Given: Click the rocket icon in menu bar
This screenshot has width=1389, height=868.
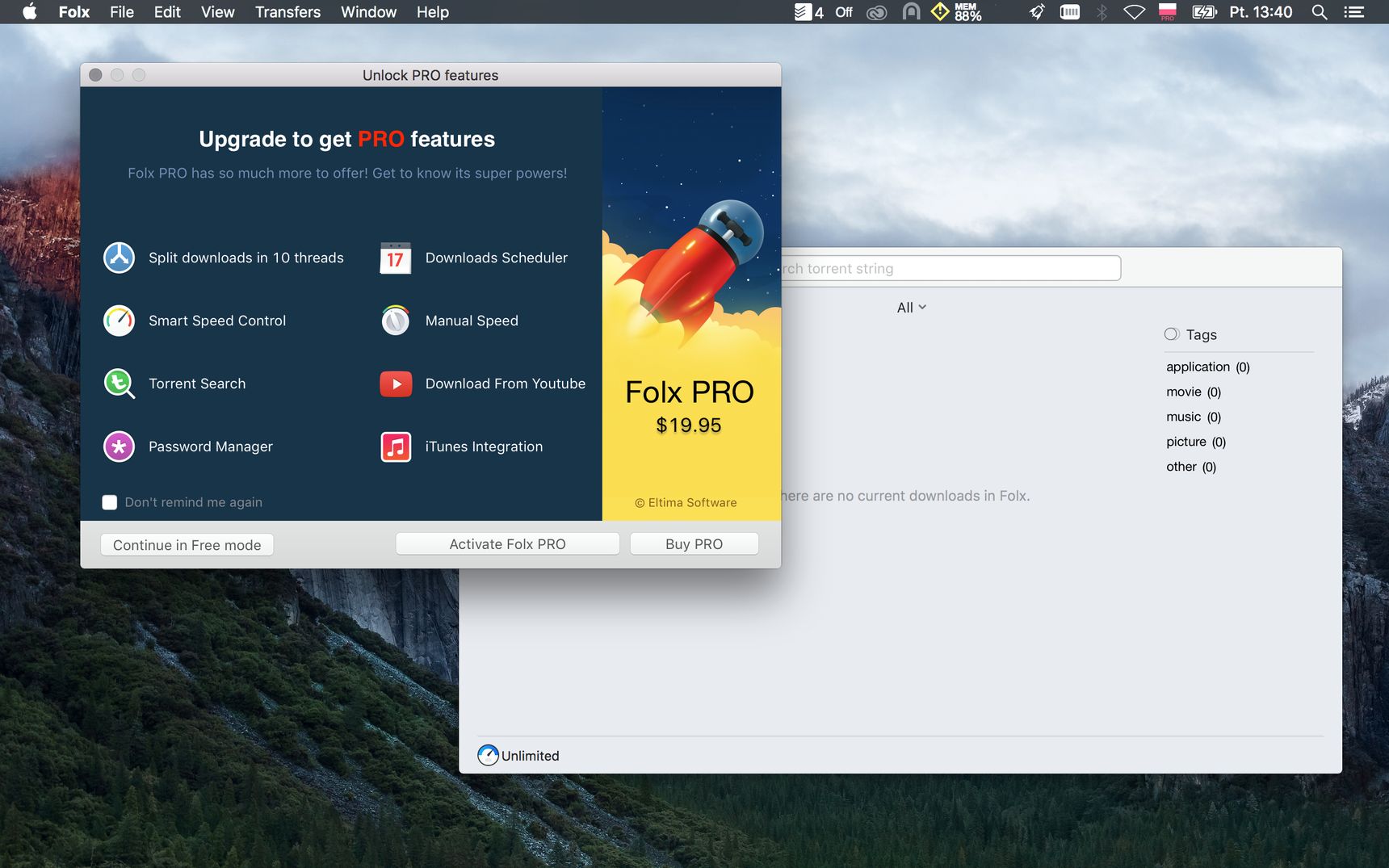Looking at the screenshot, I should click(1037, 12).
